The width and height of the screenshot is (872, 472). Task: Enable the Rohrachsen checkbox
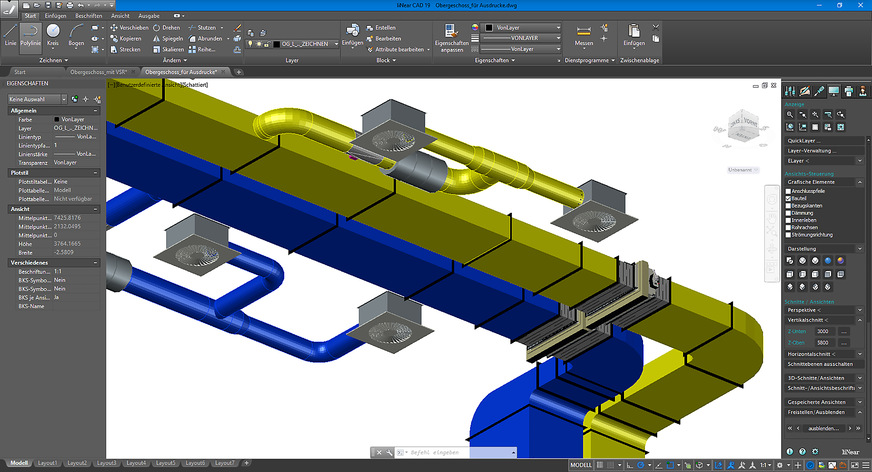tap(788, 227)
